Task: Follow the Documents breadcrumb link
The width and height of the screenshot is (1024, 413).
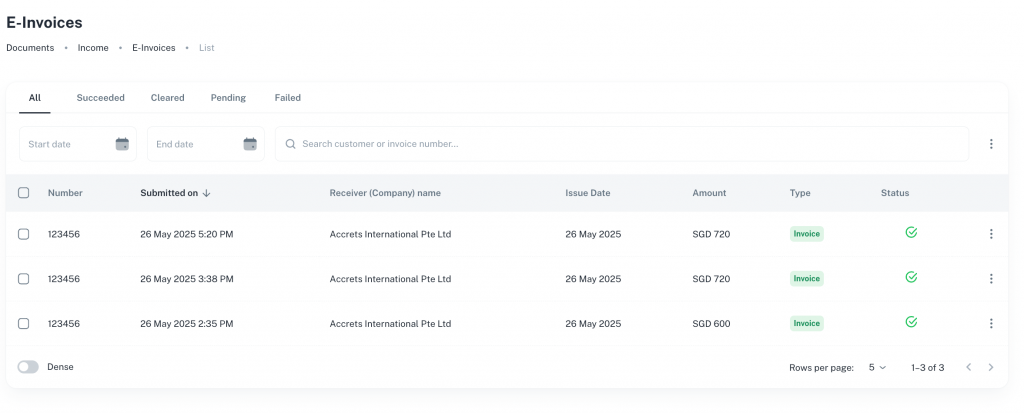Action: tap(30, 48)
